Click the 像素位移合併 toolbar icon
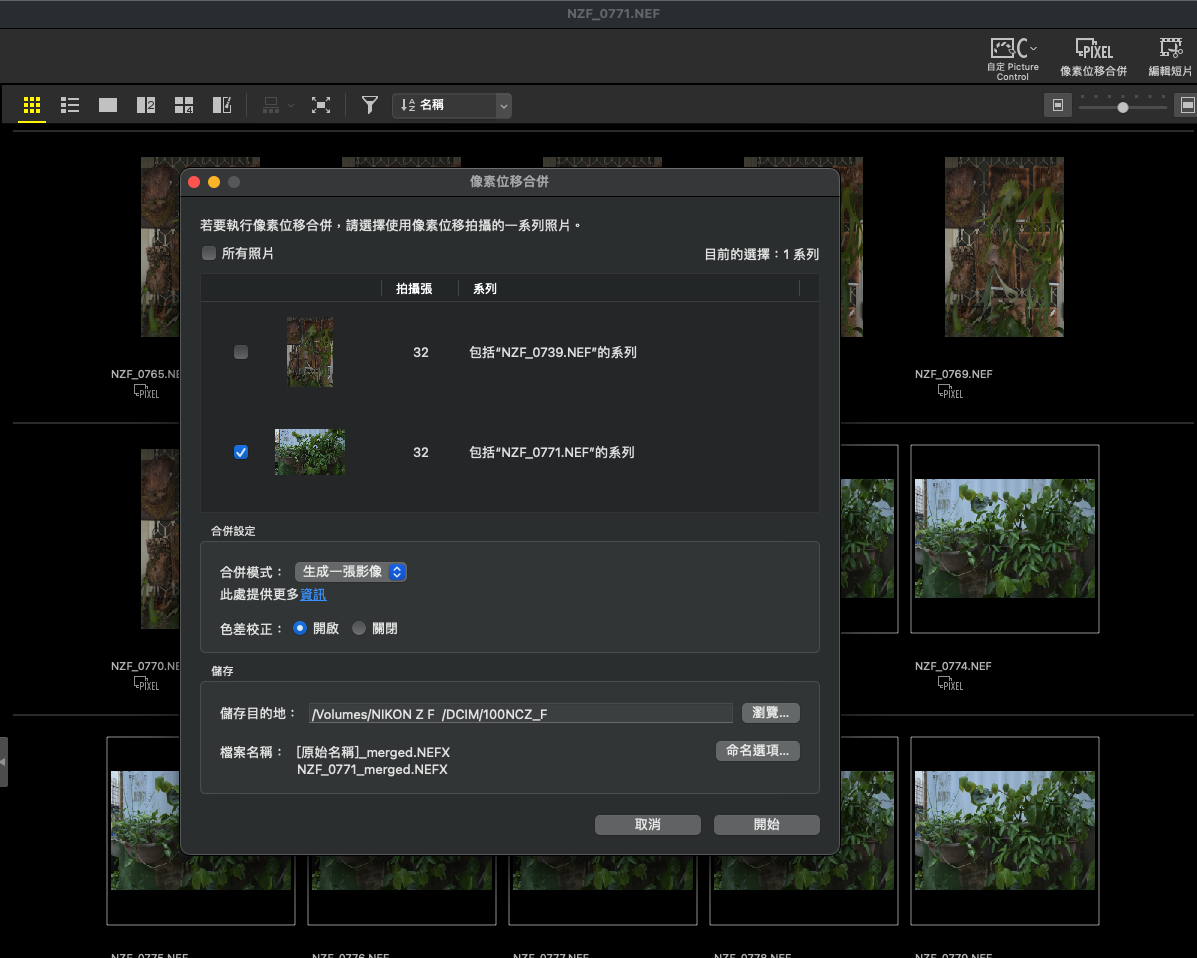Image resolution: width=1197 pixels, height=958 pixels. (1093, 57)
